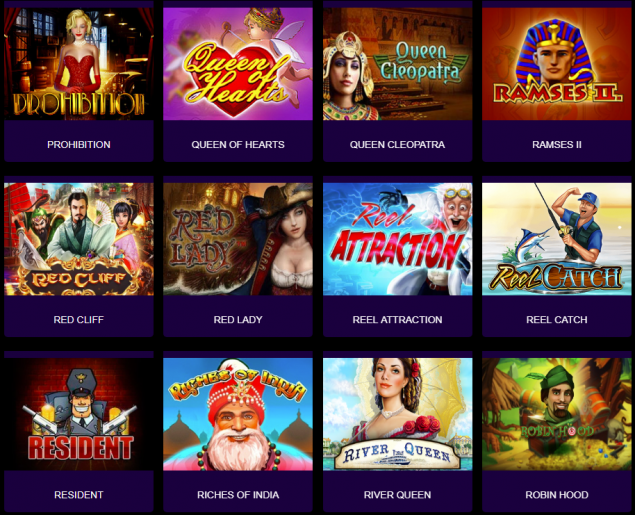This screenshot has height=515, width=635.
Task: Open the Reel Catch fishing thumbnail
Action: pos(556,239)
